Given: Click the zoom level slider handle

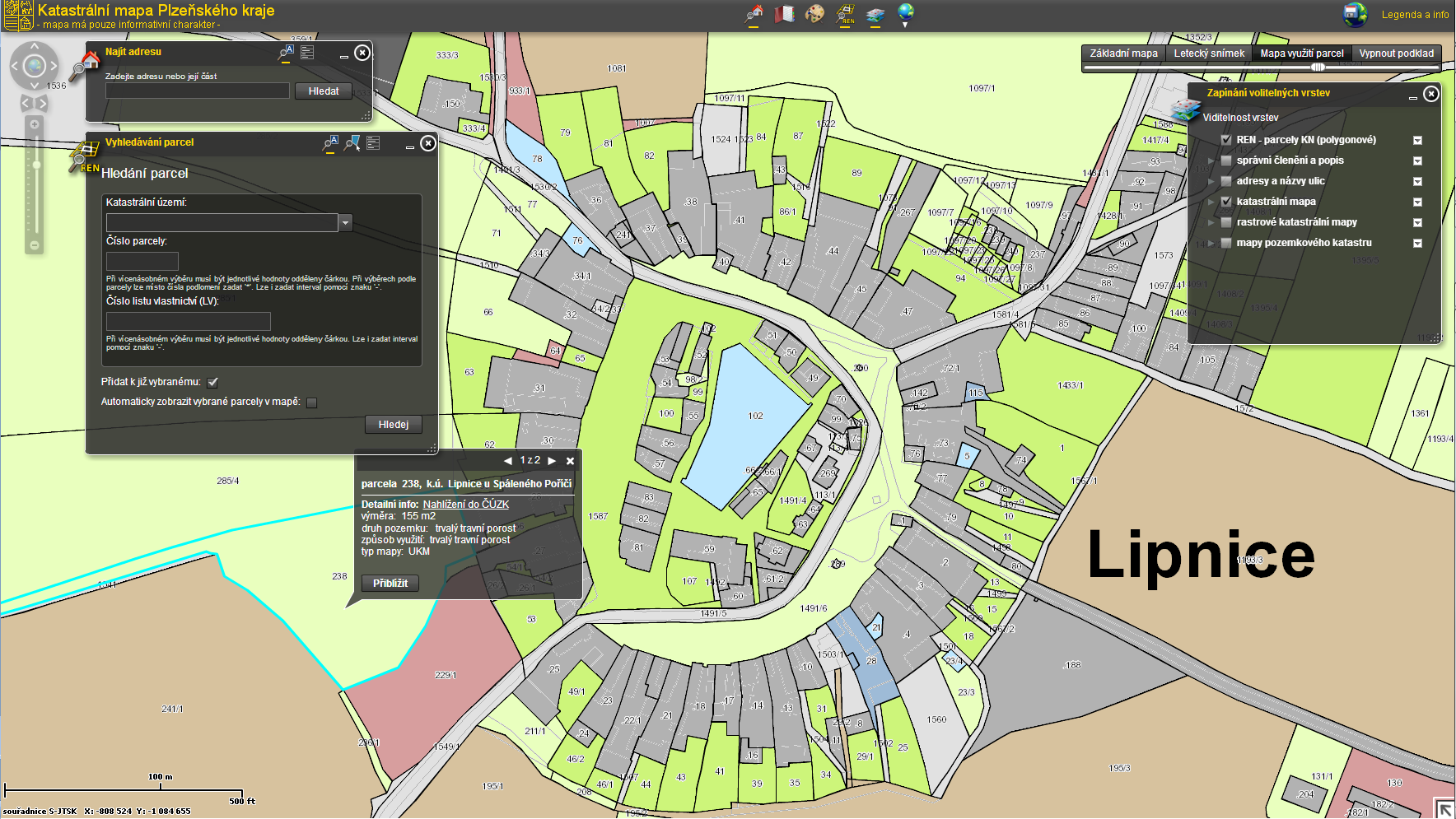Looking at the screenshot, I should click(x=35, y=165).
